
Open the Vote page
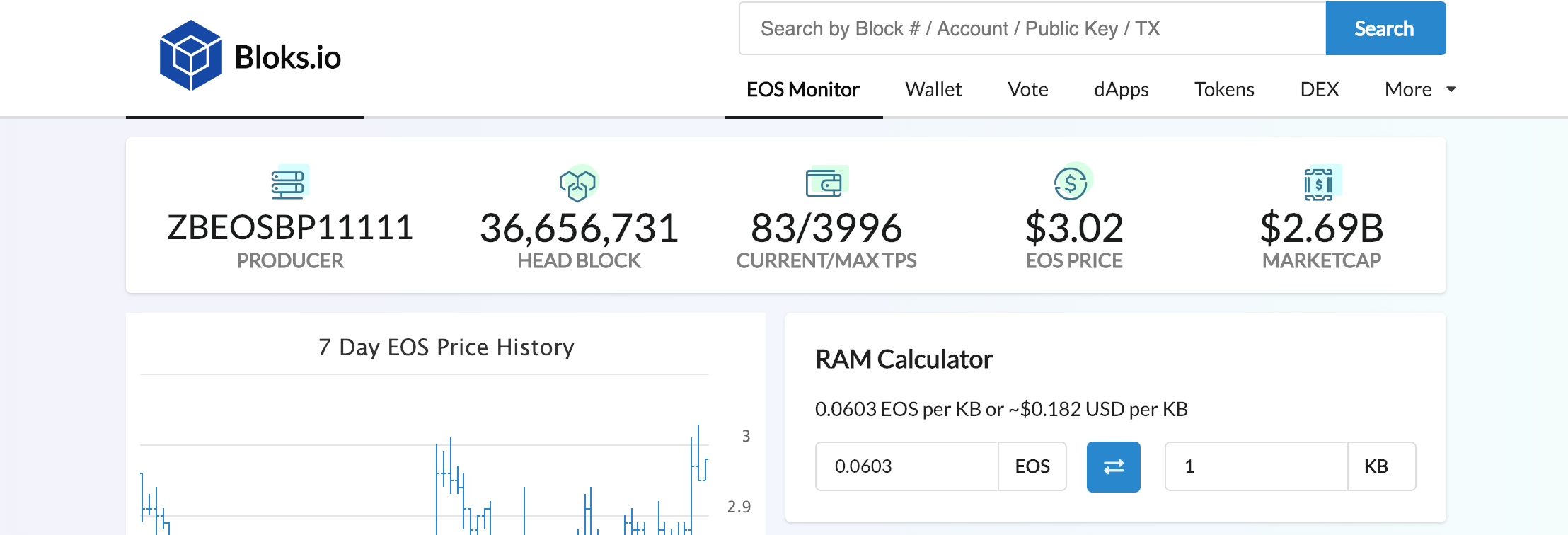[x=1027, y=89]
